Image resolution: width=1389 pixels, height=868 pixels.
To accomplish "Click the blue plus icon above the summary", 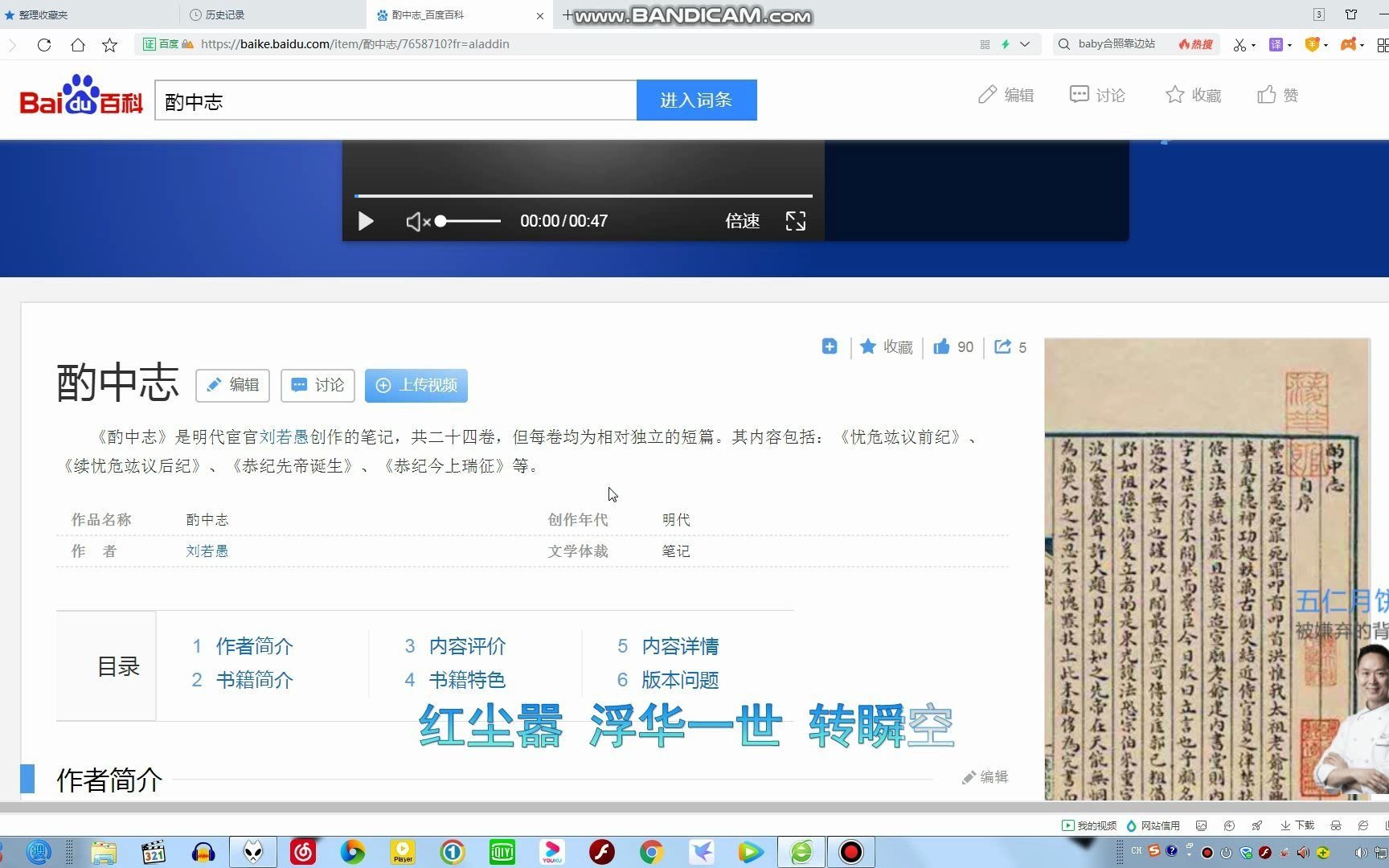I will [x=830, y=346].
